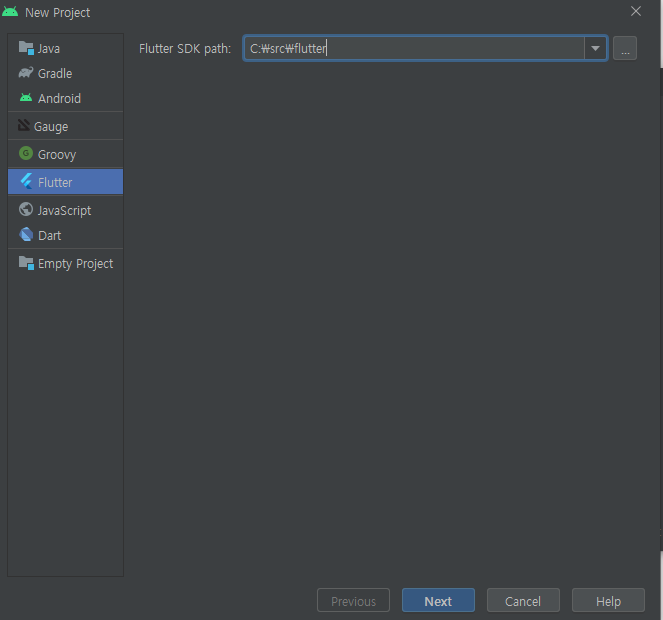
Task: Select the Empty Project folder icon
Action: coord(26,263)
